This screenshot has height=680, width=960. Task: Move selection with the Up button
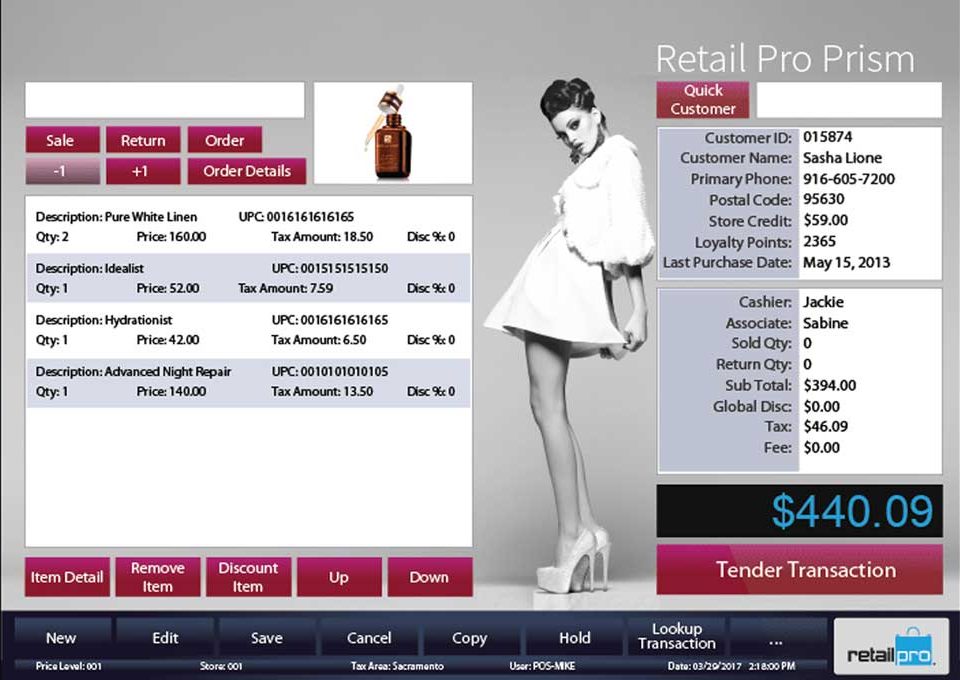coord(339,577)
